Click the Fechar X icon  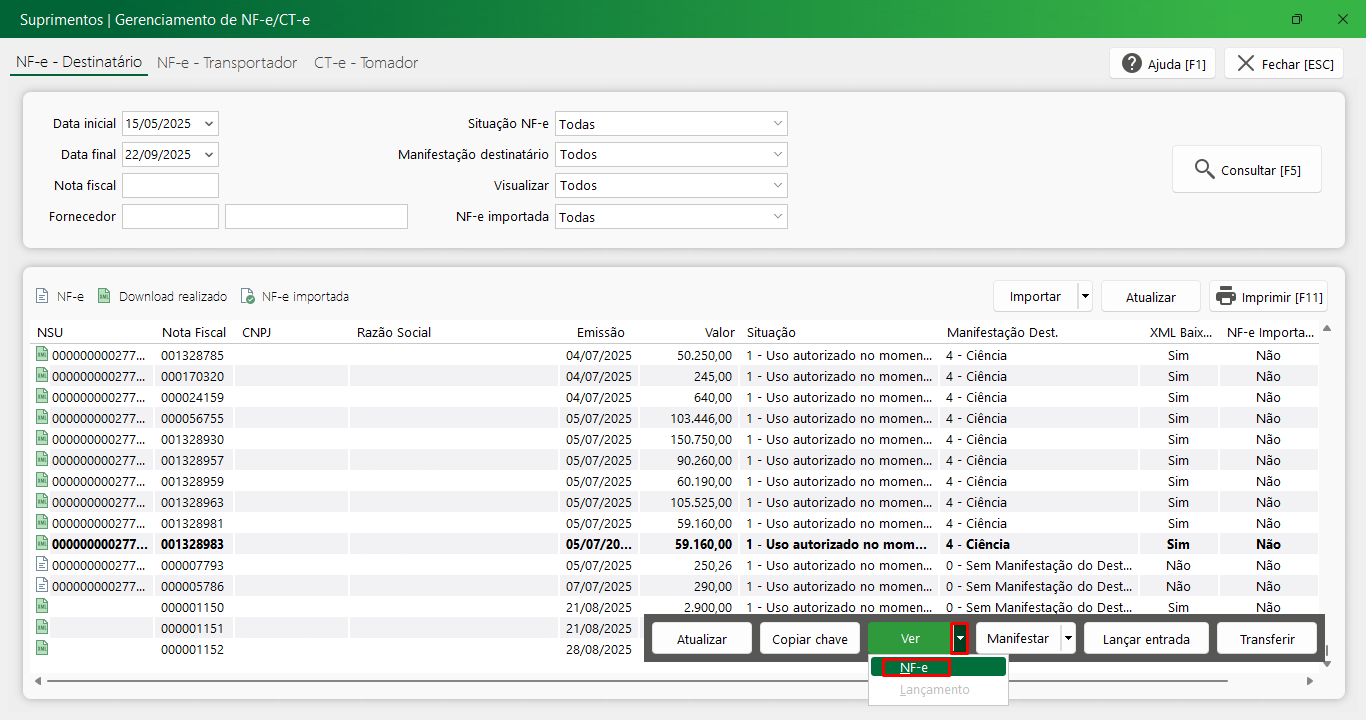(x=1245, y=64)
